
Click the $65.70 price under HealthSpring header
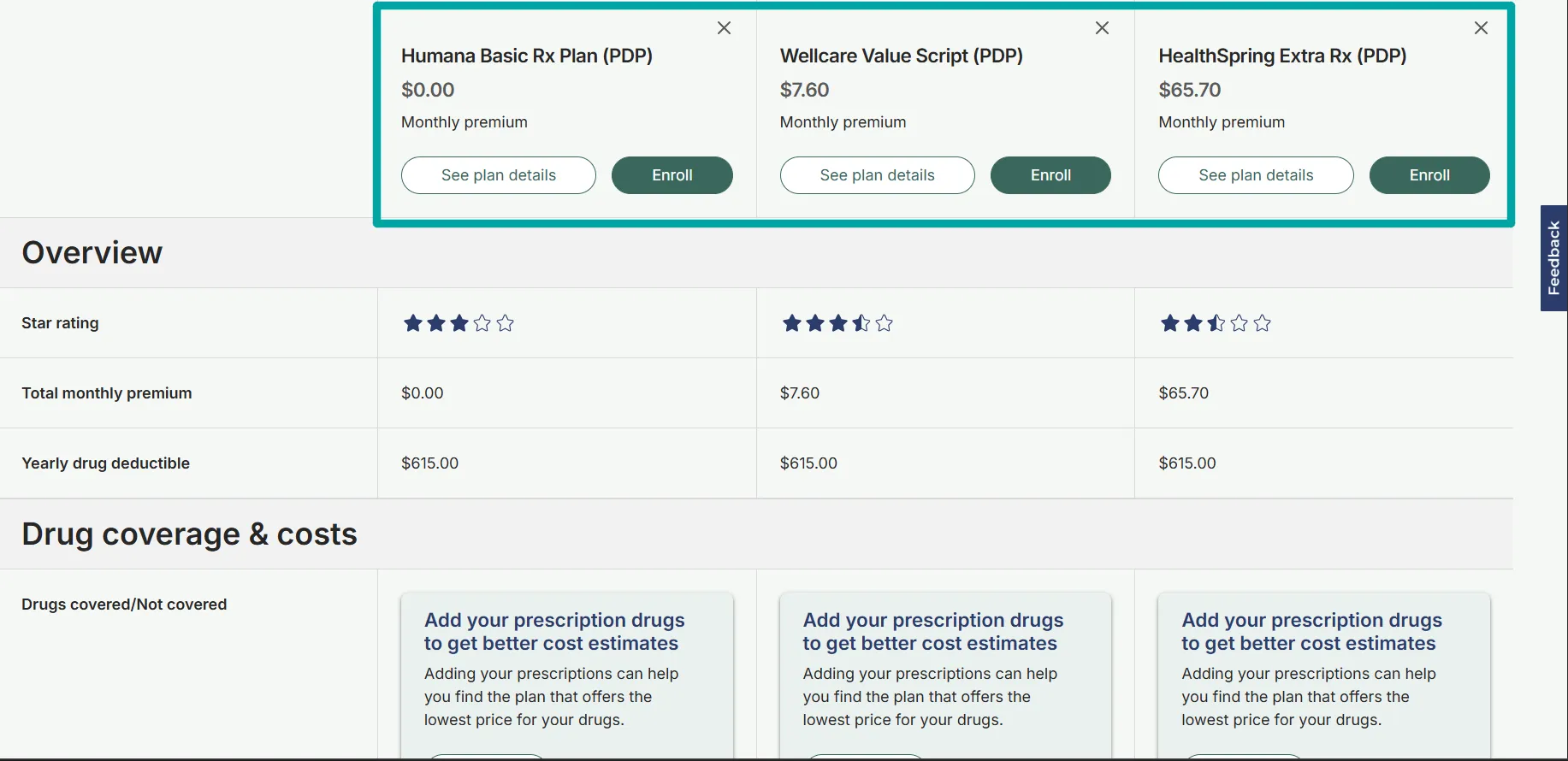tap(1190, 90)
